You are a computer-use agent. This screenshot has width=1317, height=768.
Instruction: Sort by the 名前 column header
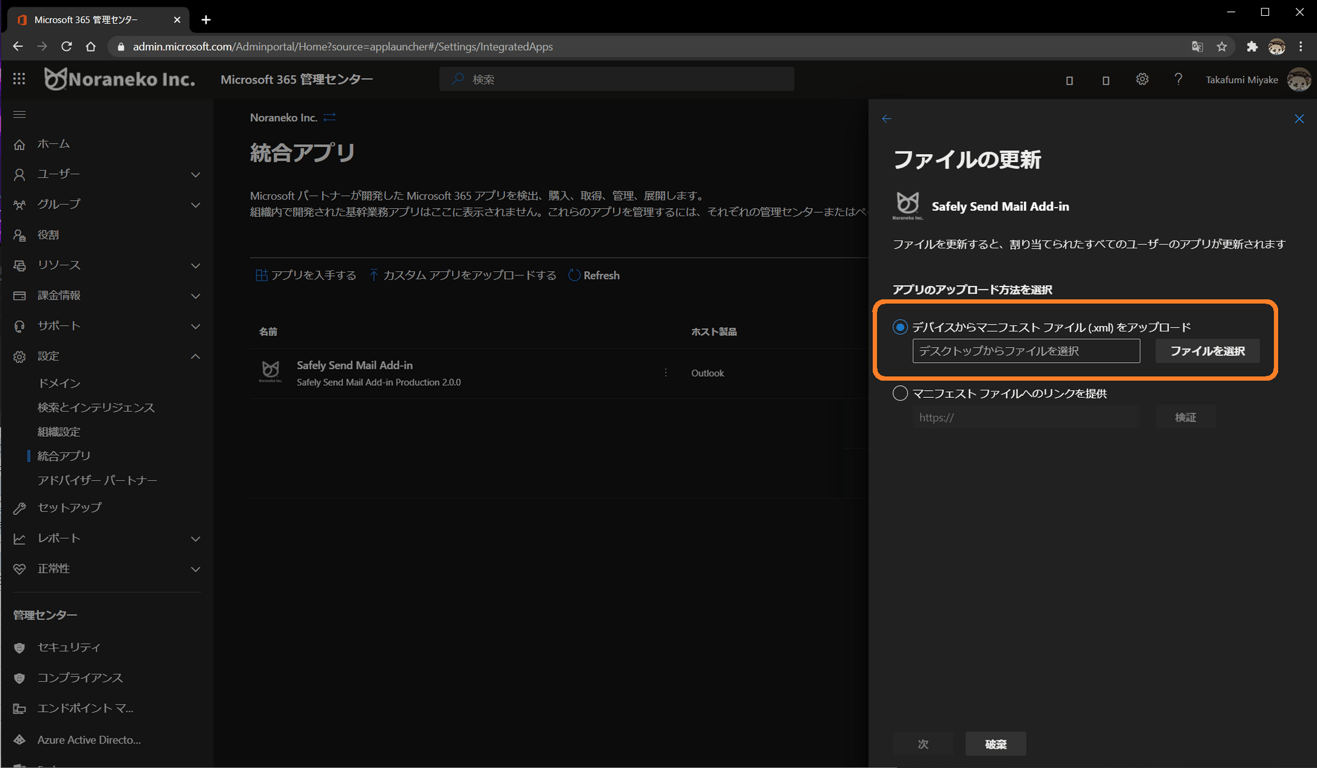(x=268, y=331)
